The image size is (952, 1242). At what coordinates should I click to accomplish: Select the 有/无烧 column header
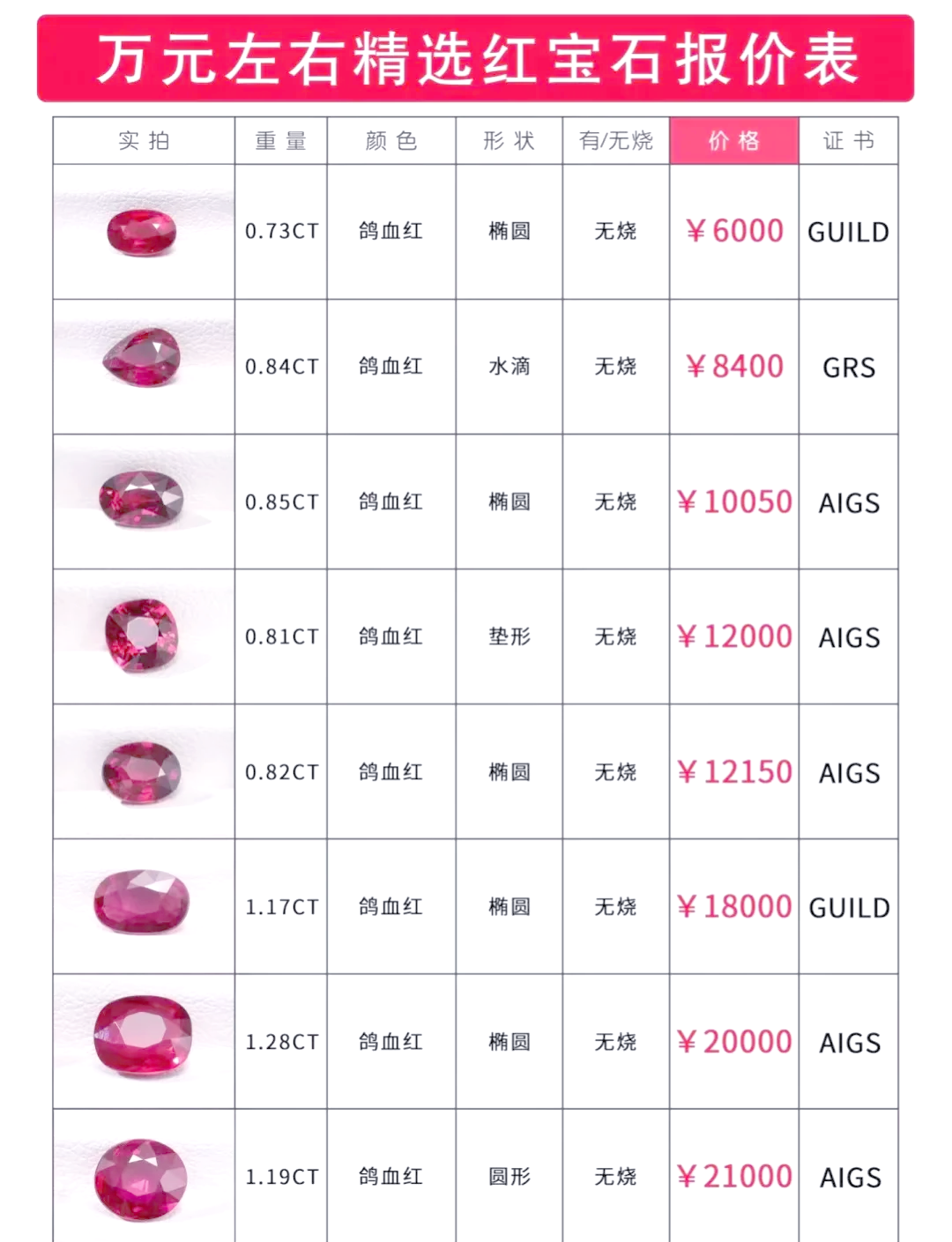(616, 141)
